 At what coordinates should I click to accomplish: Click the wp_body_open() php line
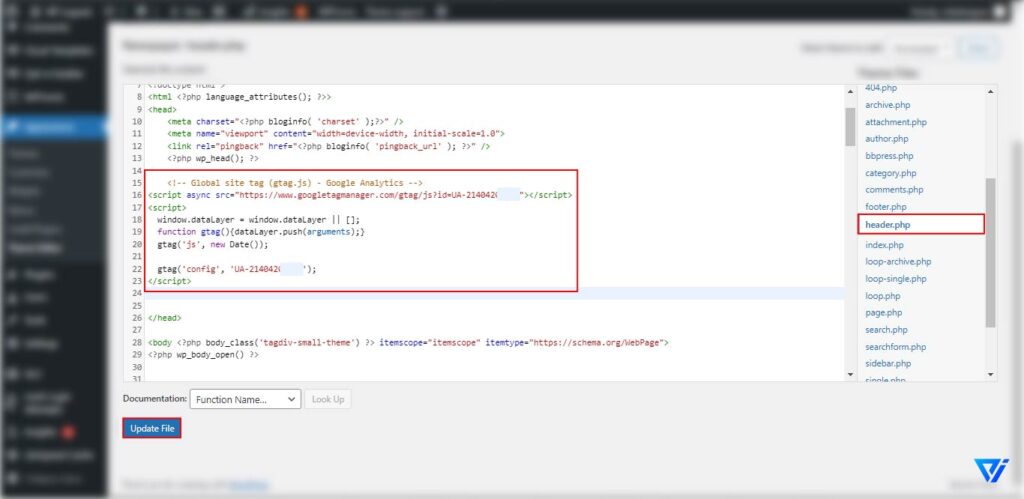pyautogui.click(x=203, y=354)
